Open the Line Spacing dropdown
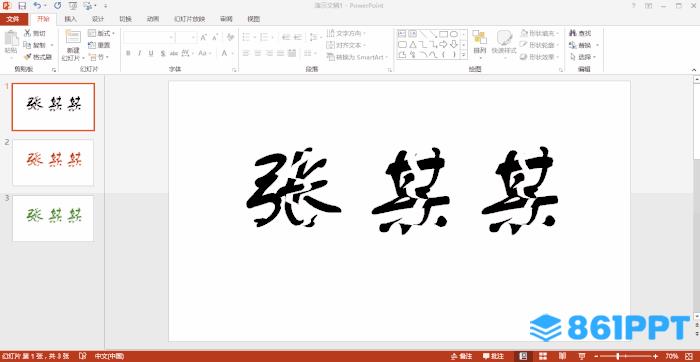 tap(316, 37)
